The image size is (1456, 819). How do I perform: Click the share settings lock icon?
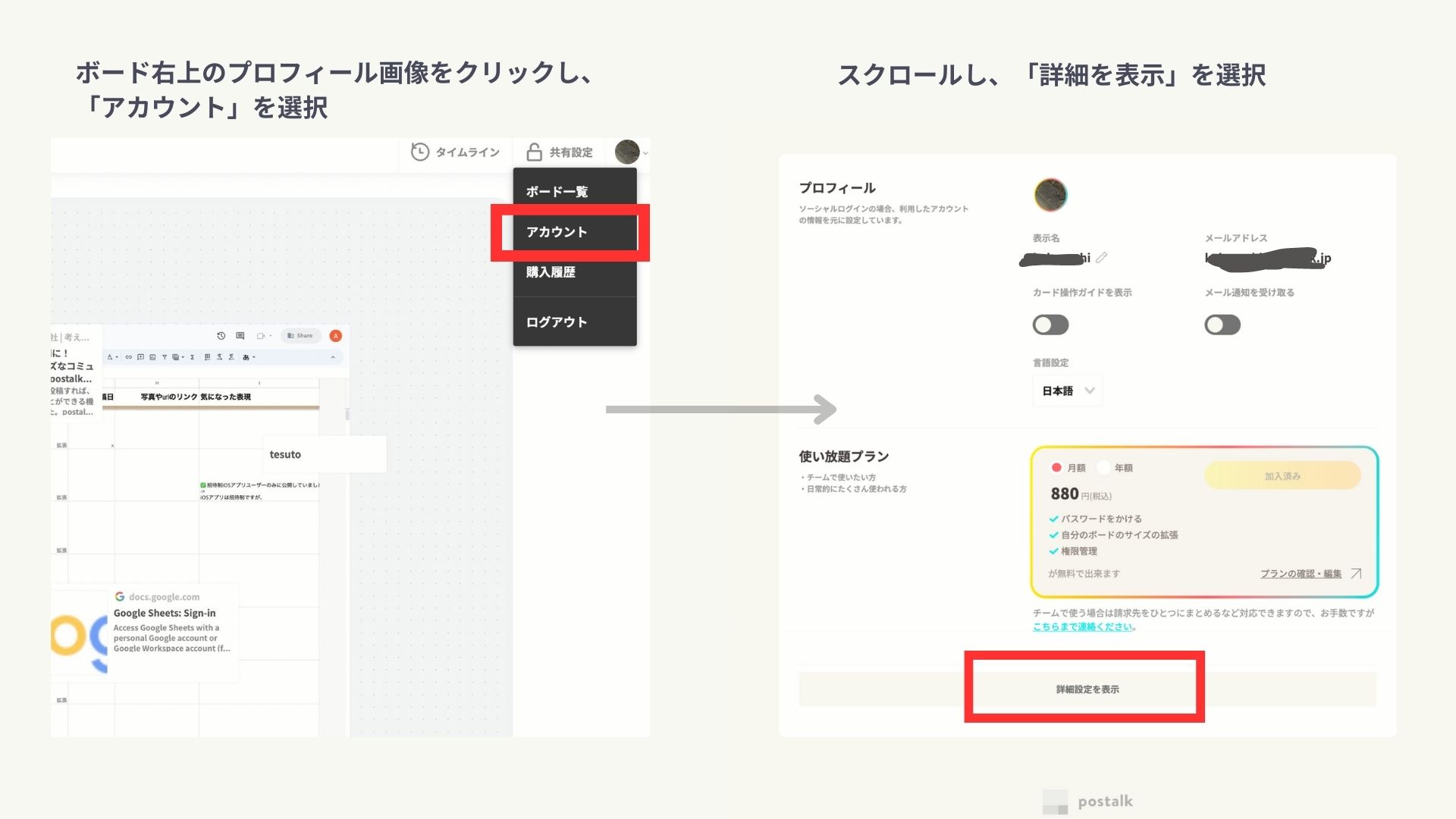(534, 152)
